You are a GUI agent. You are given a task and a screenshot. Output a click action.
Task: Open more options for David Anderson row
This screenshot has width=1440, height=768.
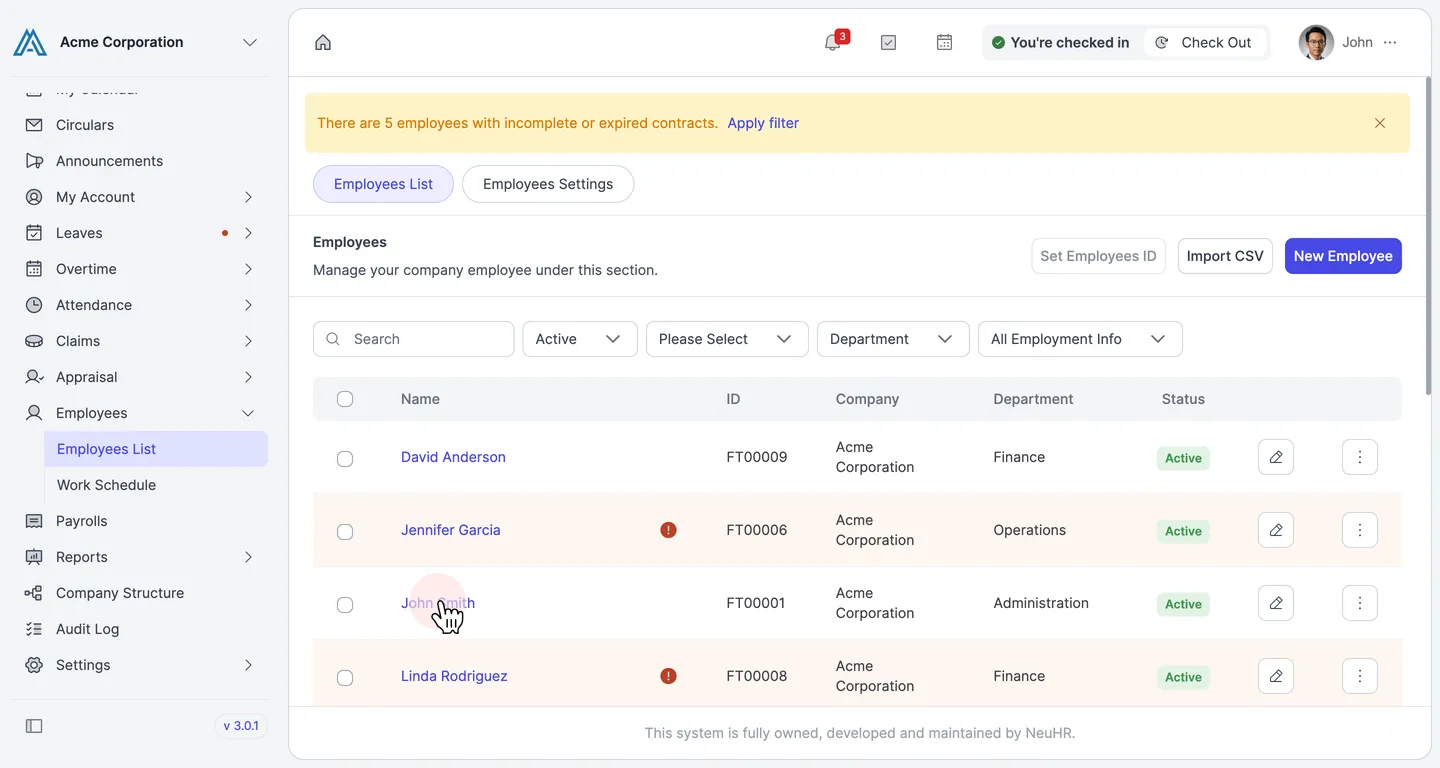pos(1360,457)
